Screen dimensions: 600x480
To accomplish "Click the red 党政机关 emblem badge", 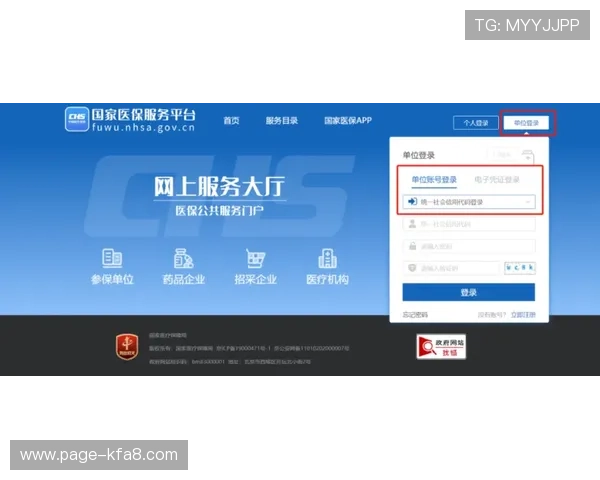I will coord(127,347).
